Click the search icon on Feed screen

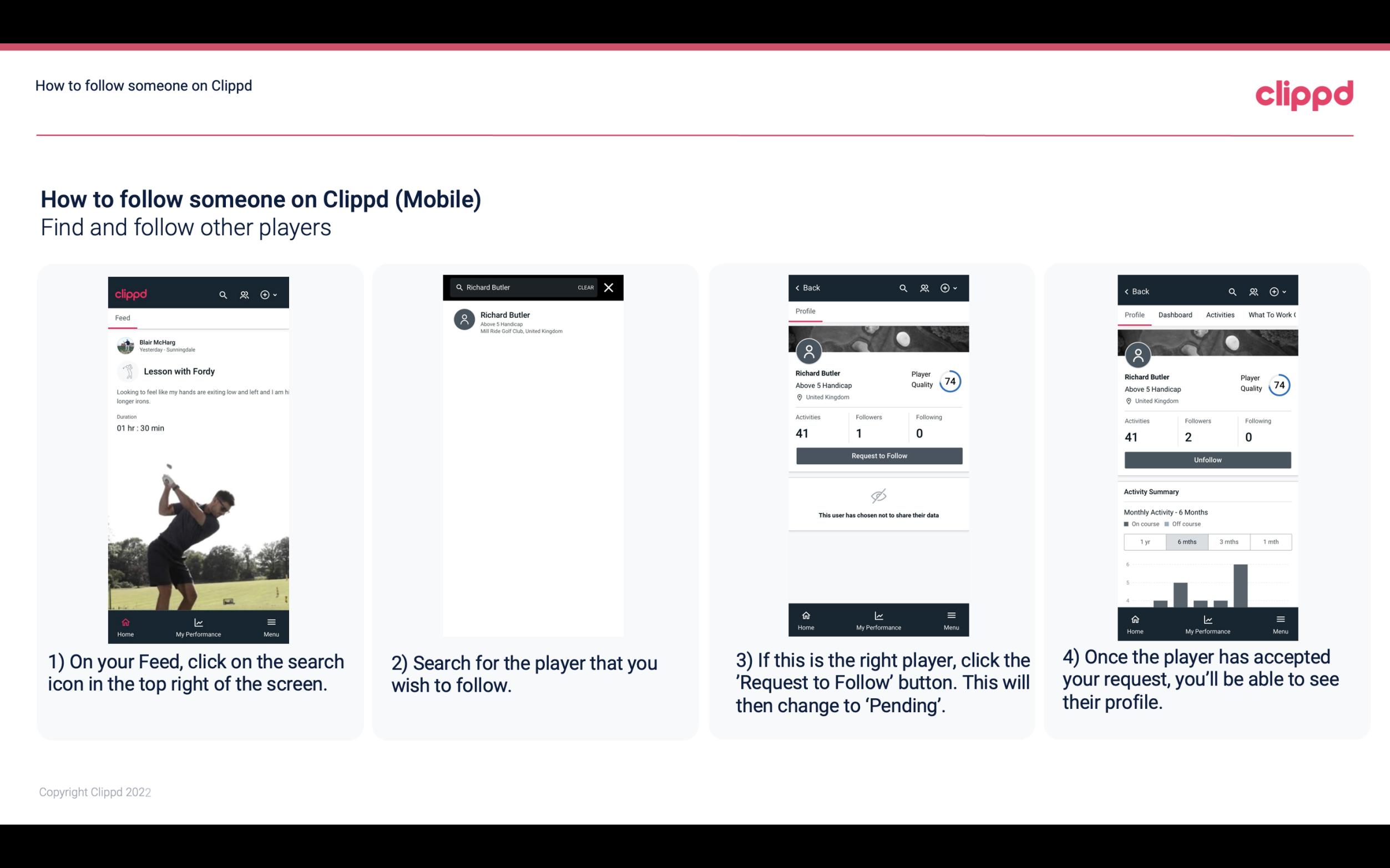222,293
